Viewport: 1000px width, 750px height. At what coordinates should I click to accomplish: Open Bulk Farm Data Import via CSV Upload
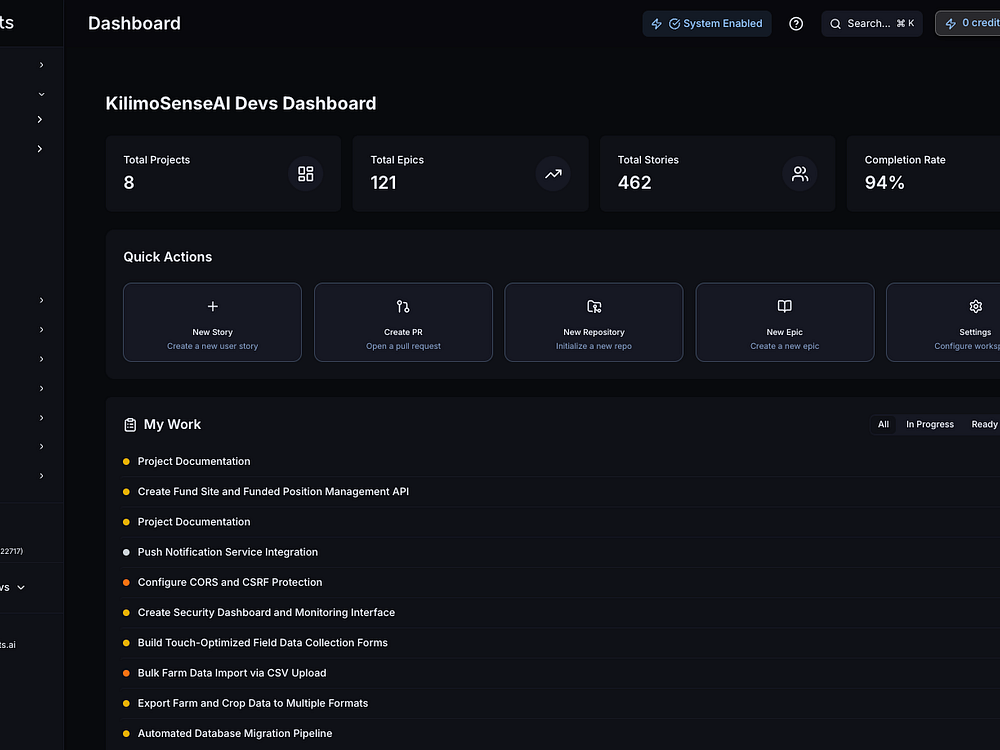pyautogui.click(x=232, y=673)
